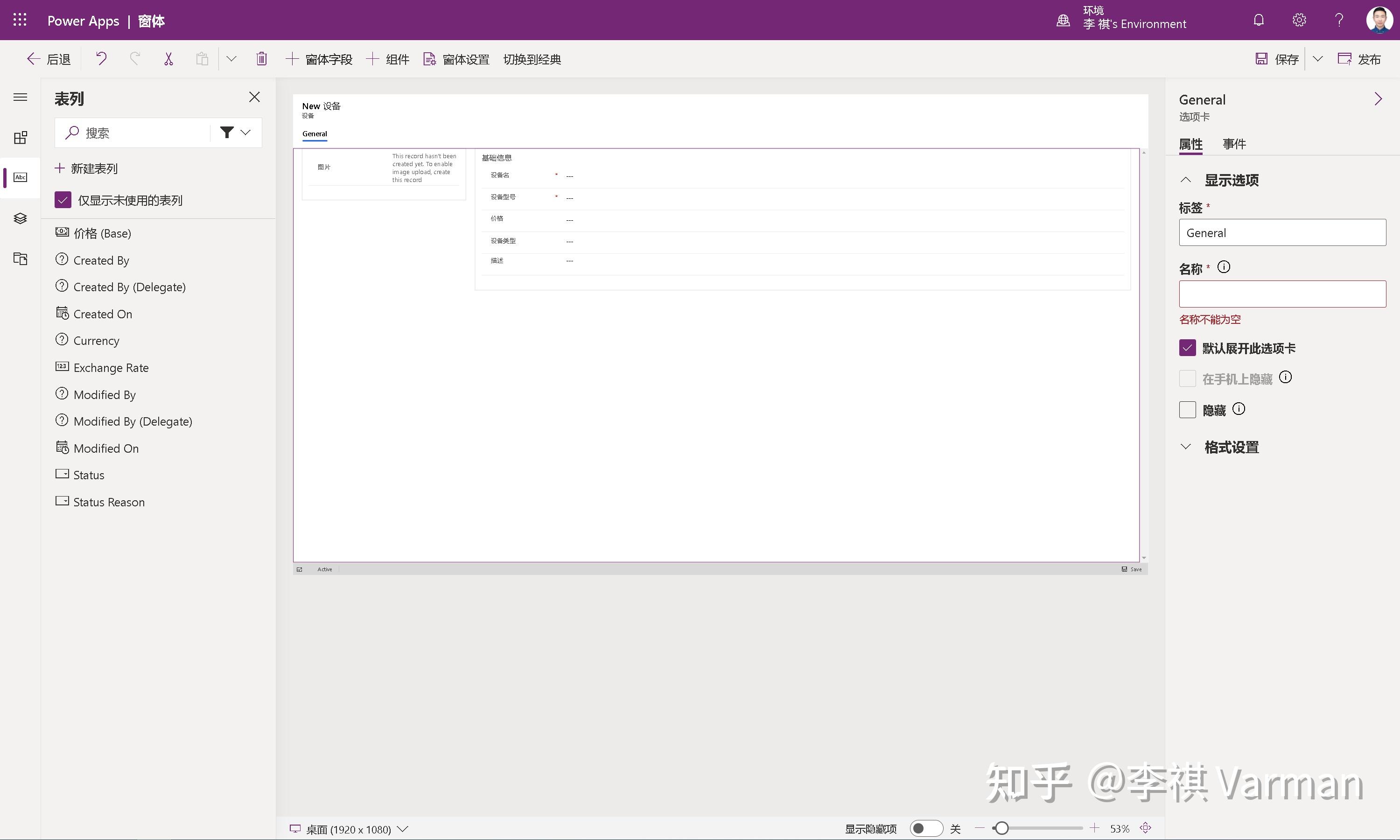This screenshot has height=840, width=1400.
Task: Click the undo icon in the toolbar
Action: (101, 58)
